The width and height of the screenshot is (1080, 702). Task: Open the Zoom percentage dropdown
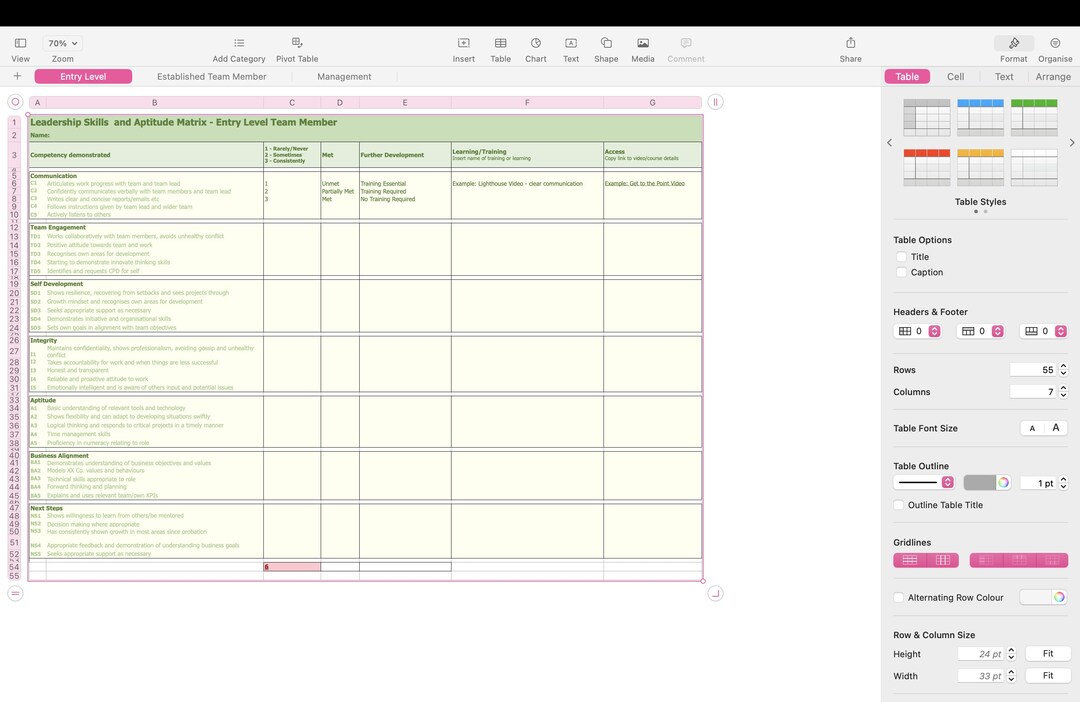tap(62, 43)
